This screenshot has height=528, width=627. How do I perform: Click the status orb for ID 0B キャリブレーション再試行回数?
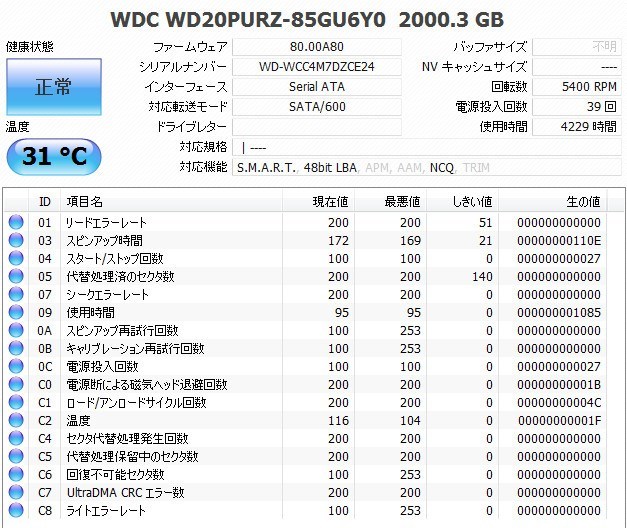(16, 348)
